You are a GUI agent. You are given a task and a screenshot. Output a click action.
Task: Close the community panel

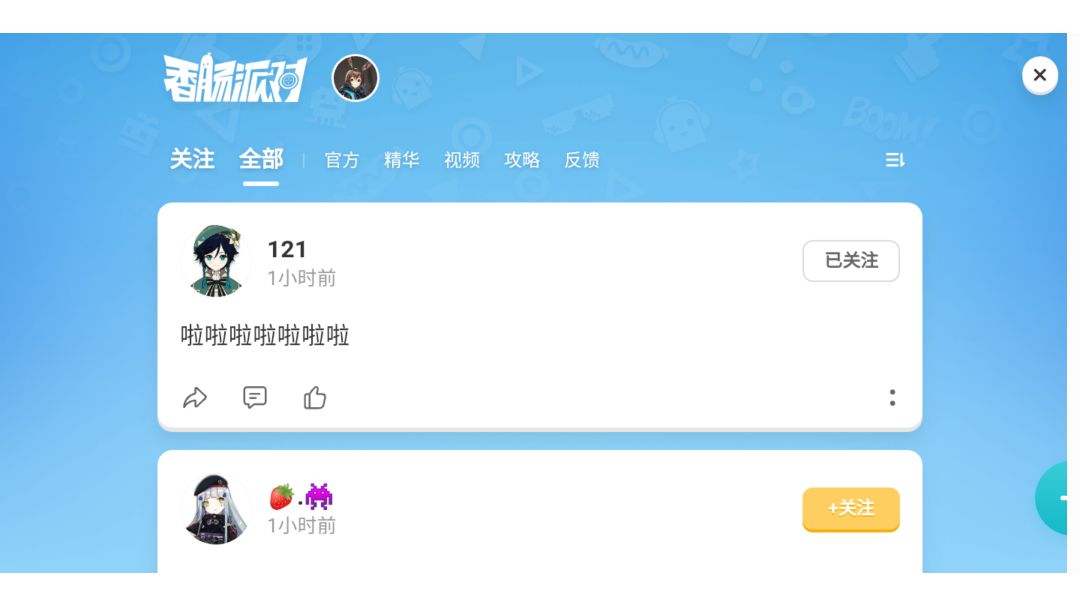[1040, 75]
